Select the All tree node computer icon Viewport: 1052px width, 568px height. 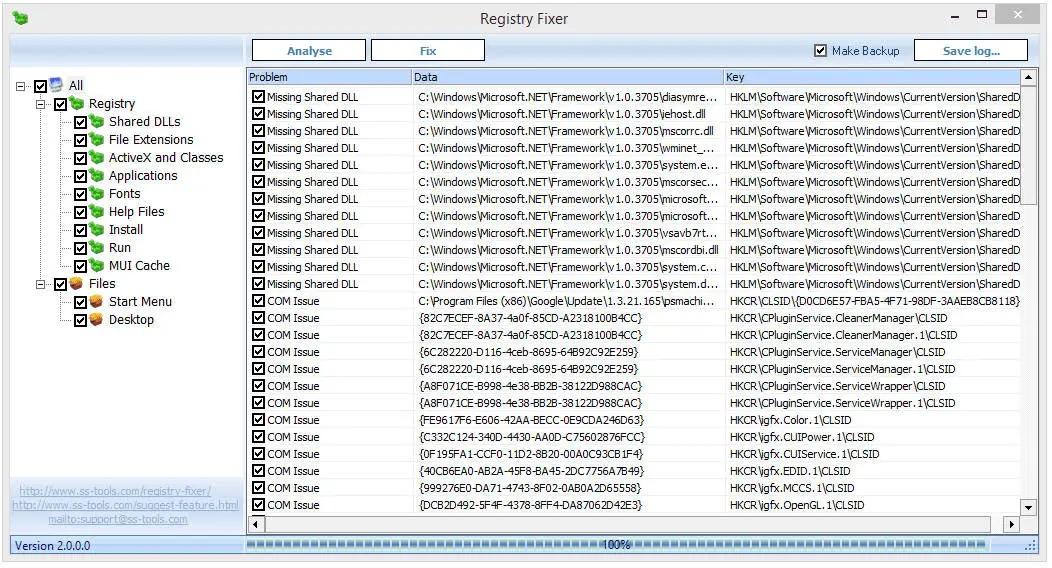click(x=57, y=85)
